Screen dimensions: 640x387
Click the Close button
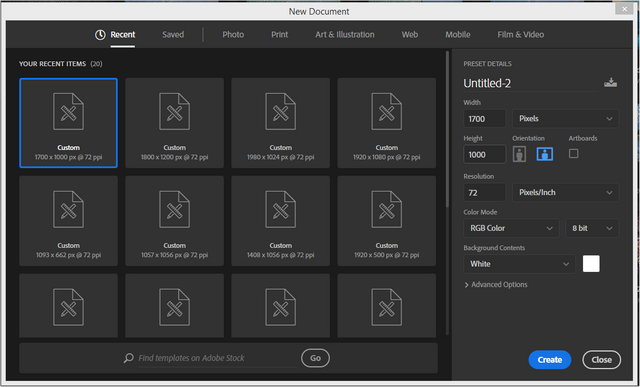[x=602, y=360]
